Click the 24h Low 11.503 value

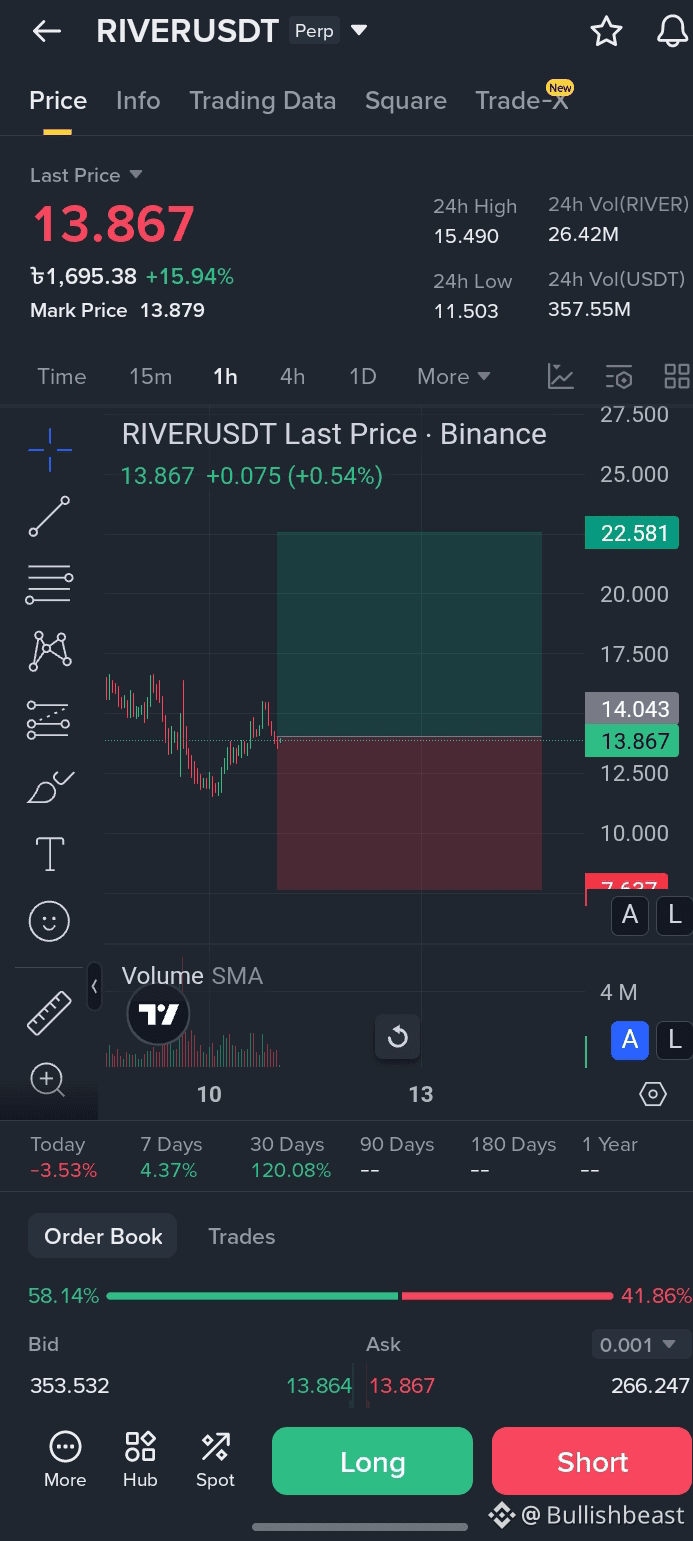466,311
